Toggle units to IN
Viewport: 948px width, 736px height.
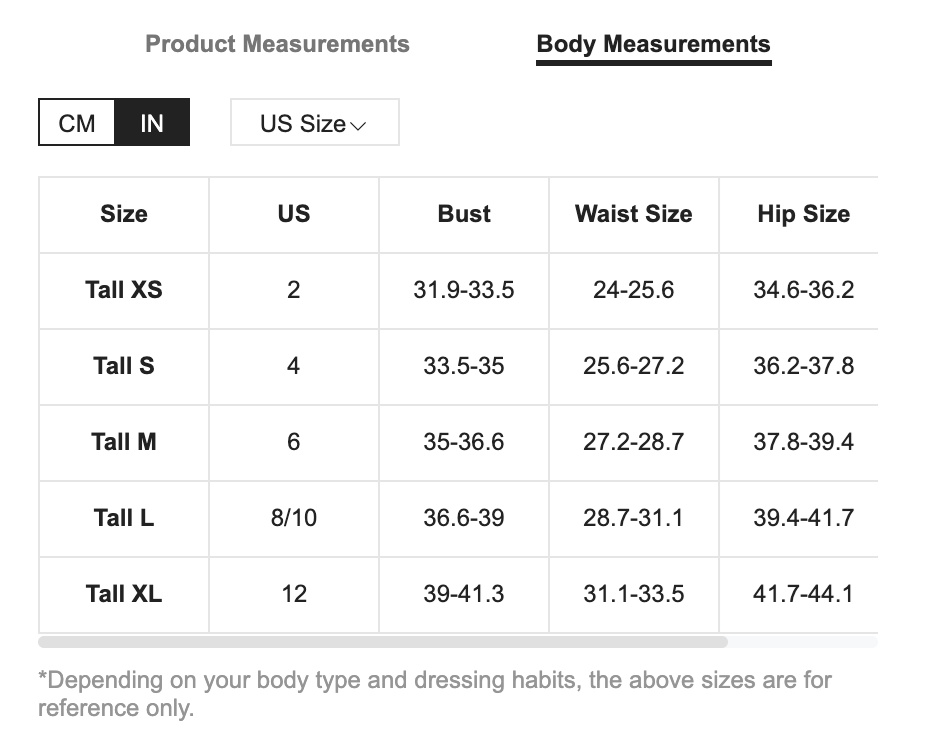(152, 123)
